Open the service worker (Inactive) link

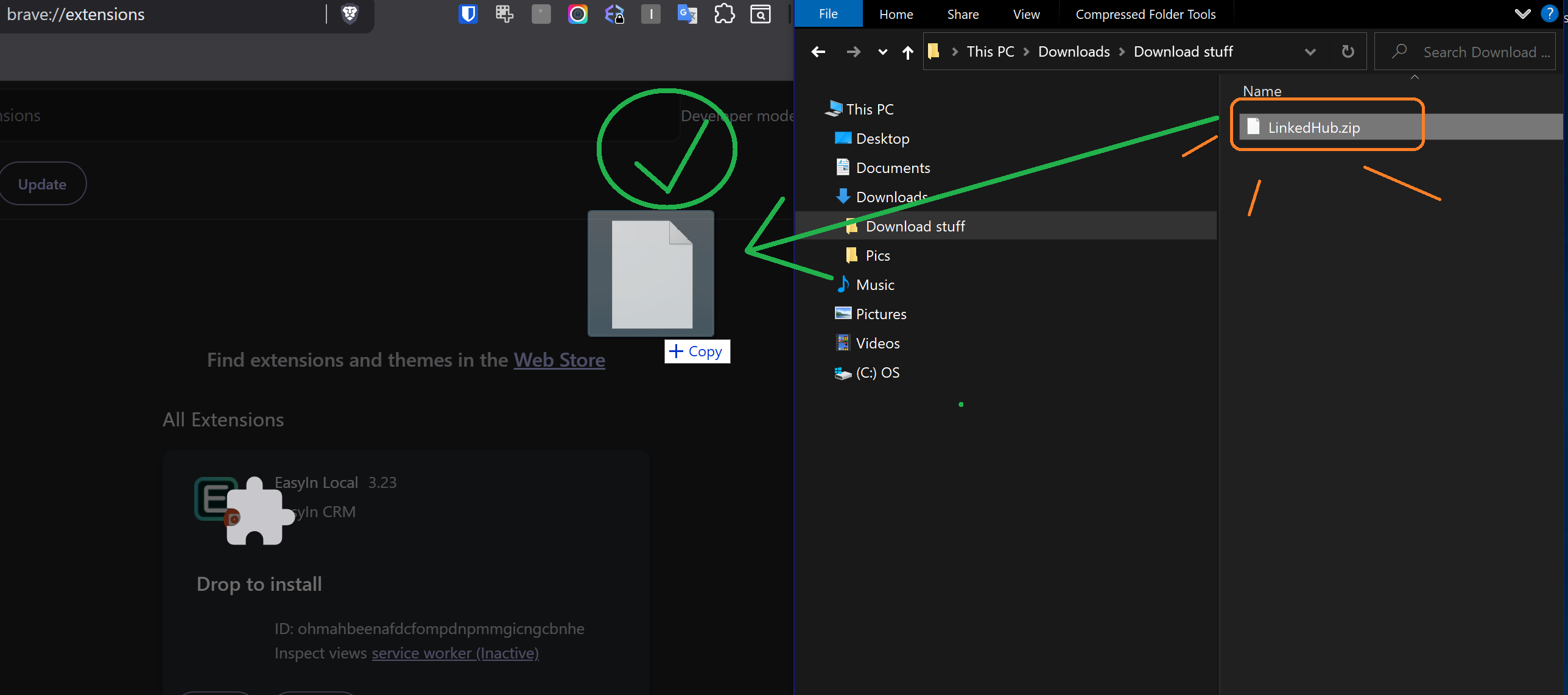455,653
